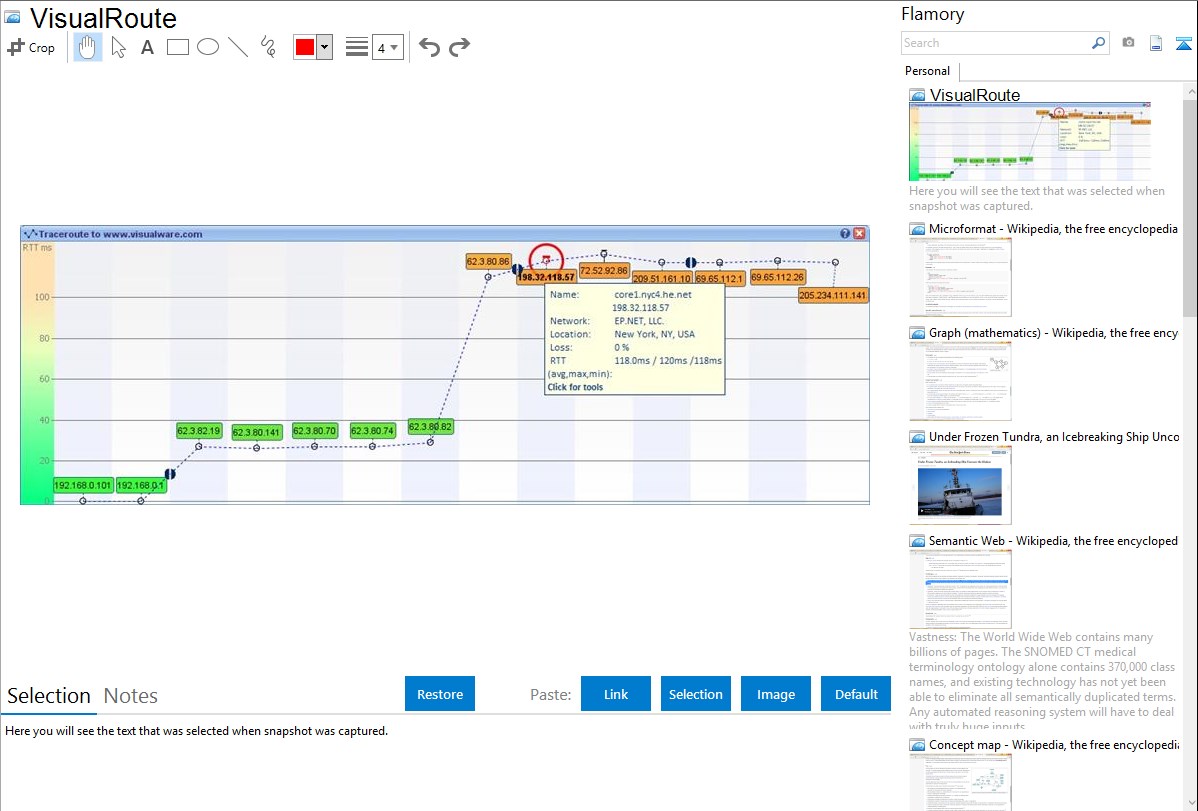Click the 205.234.111.141 hop label
Viewport: 1198px width, 811px height.
click(x=833, y=295)
